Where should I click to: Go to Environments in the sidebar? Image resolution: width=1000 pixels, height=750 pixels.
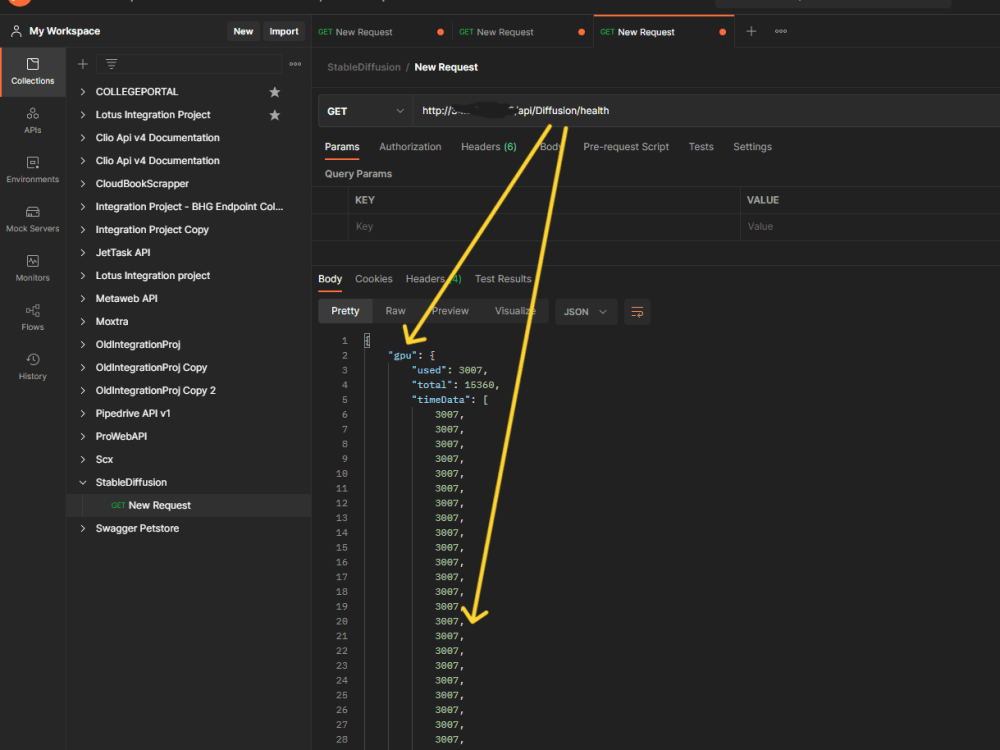(x=33, y=169)
